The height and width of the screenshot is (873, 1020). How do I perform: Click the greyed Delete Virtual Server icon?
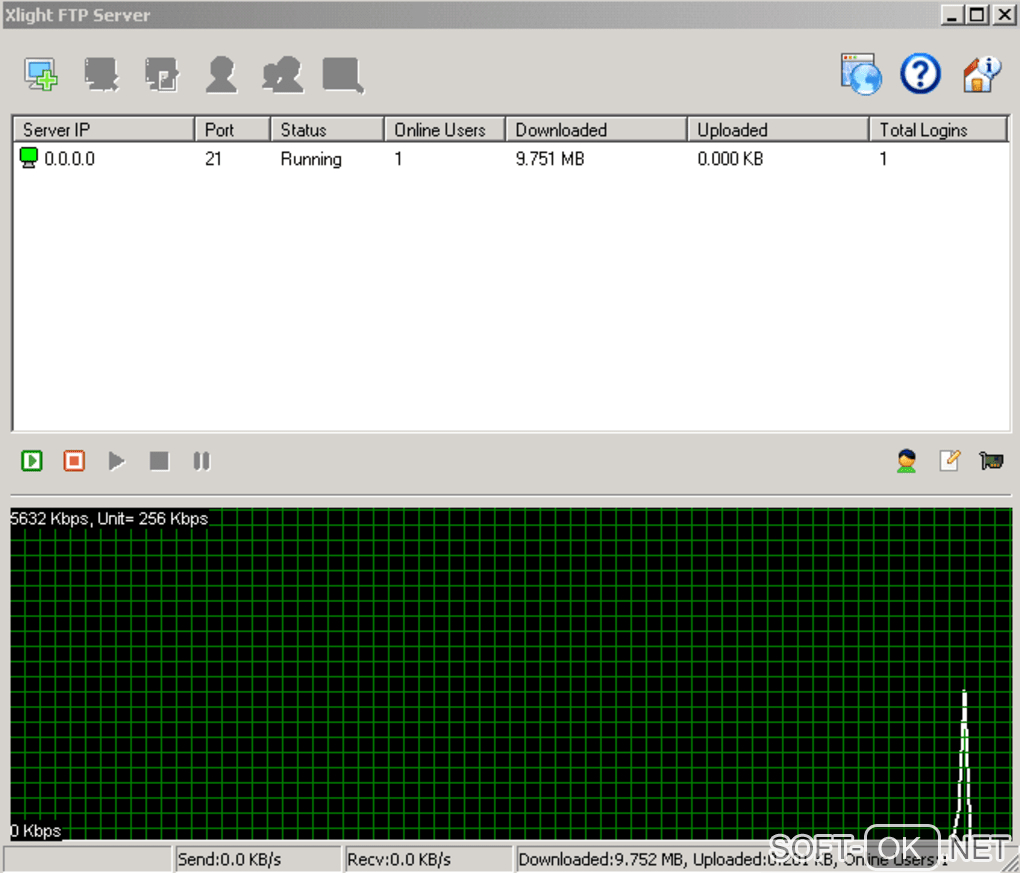(101, 75)
